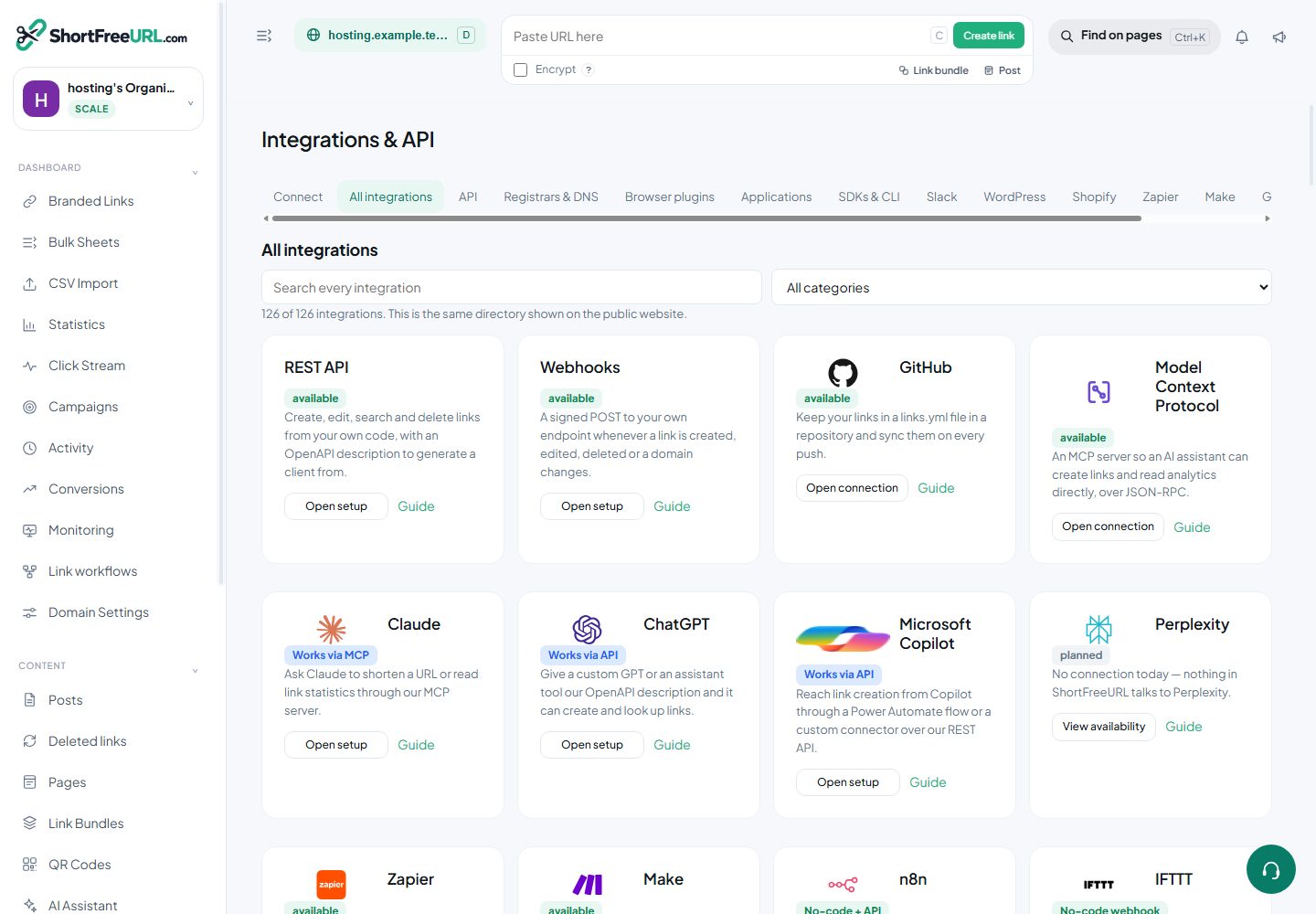Click the megaphone announcements icon
1316x914 pixels.
point(1279,37)
